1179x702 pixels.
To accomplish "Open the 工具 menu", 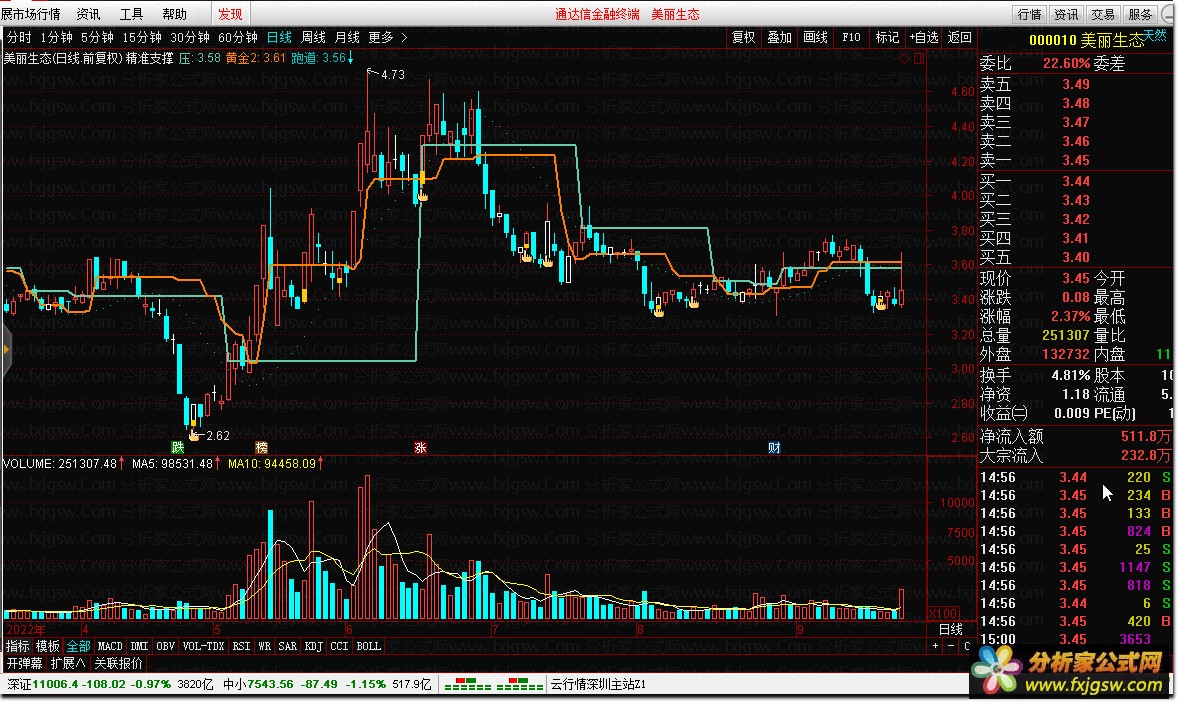I will 131,14.
